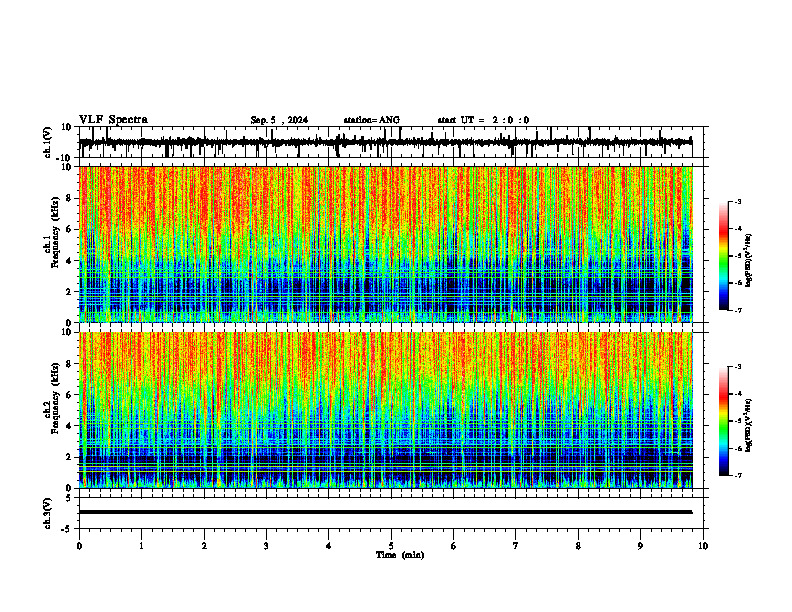
Task: Click the "-7" label on ch.2 colorbar
Action: click(x=737, y=476)
